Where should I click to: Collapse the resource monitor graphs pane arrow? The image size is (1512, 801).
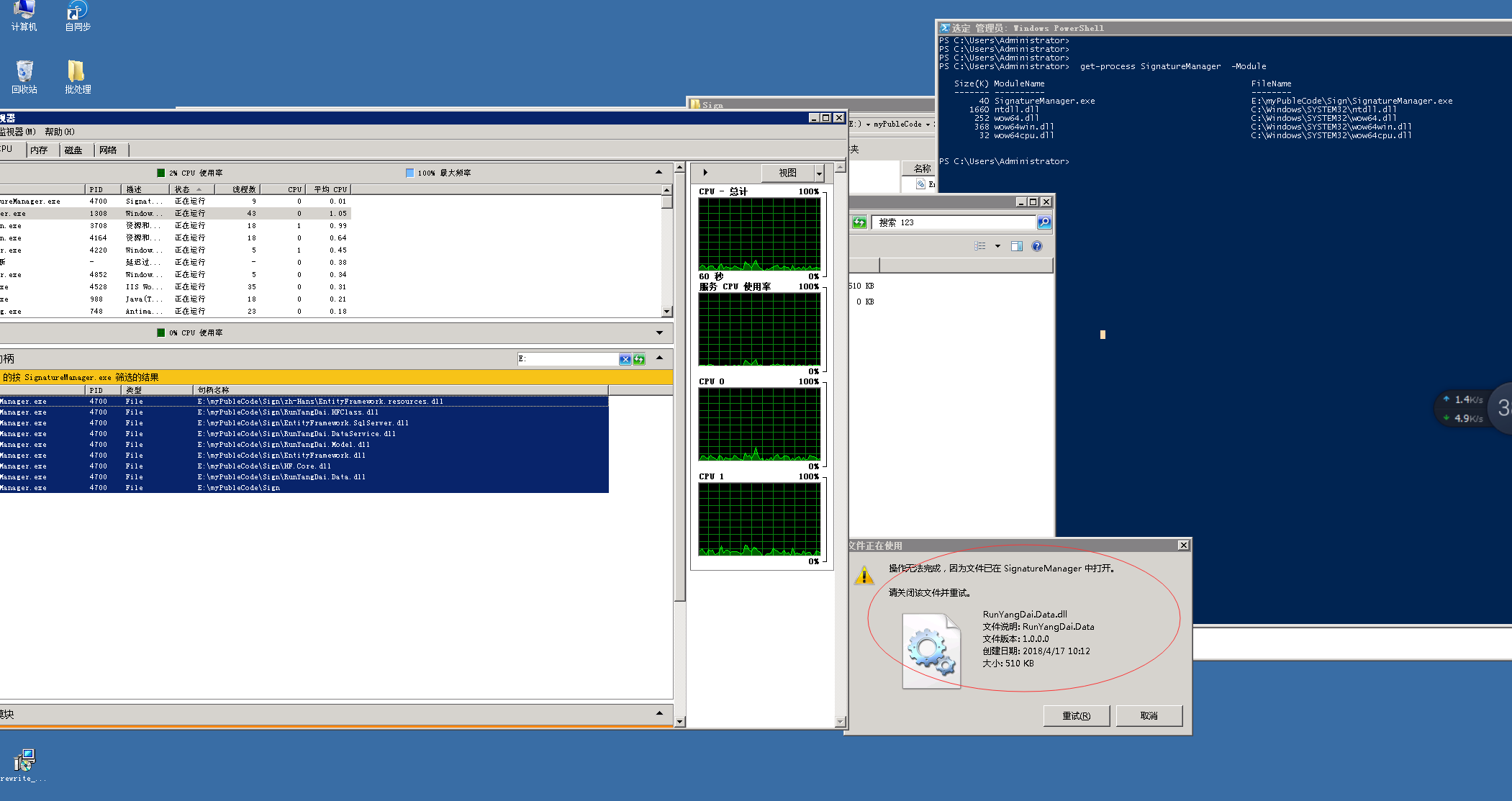pos(705,173)
